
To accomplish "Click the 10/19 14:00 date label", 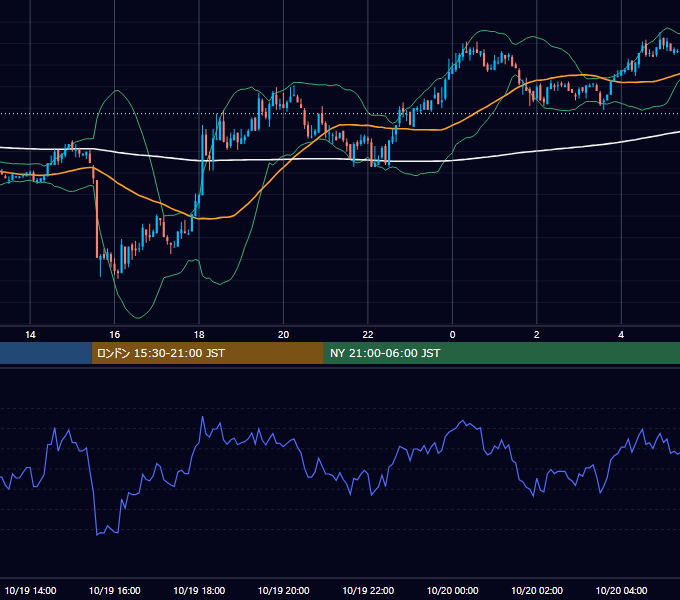I will [x=30, y=590].
